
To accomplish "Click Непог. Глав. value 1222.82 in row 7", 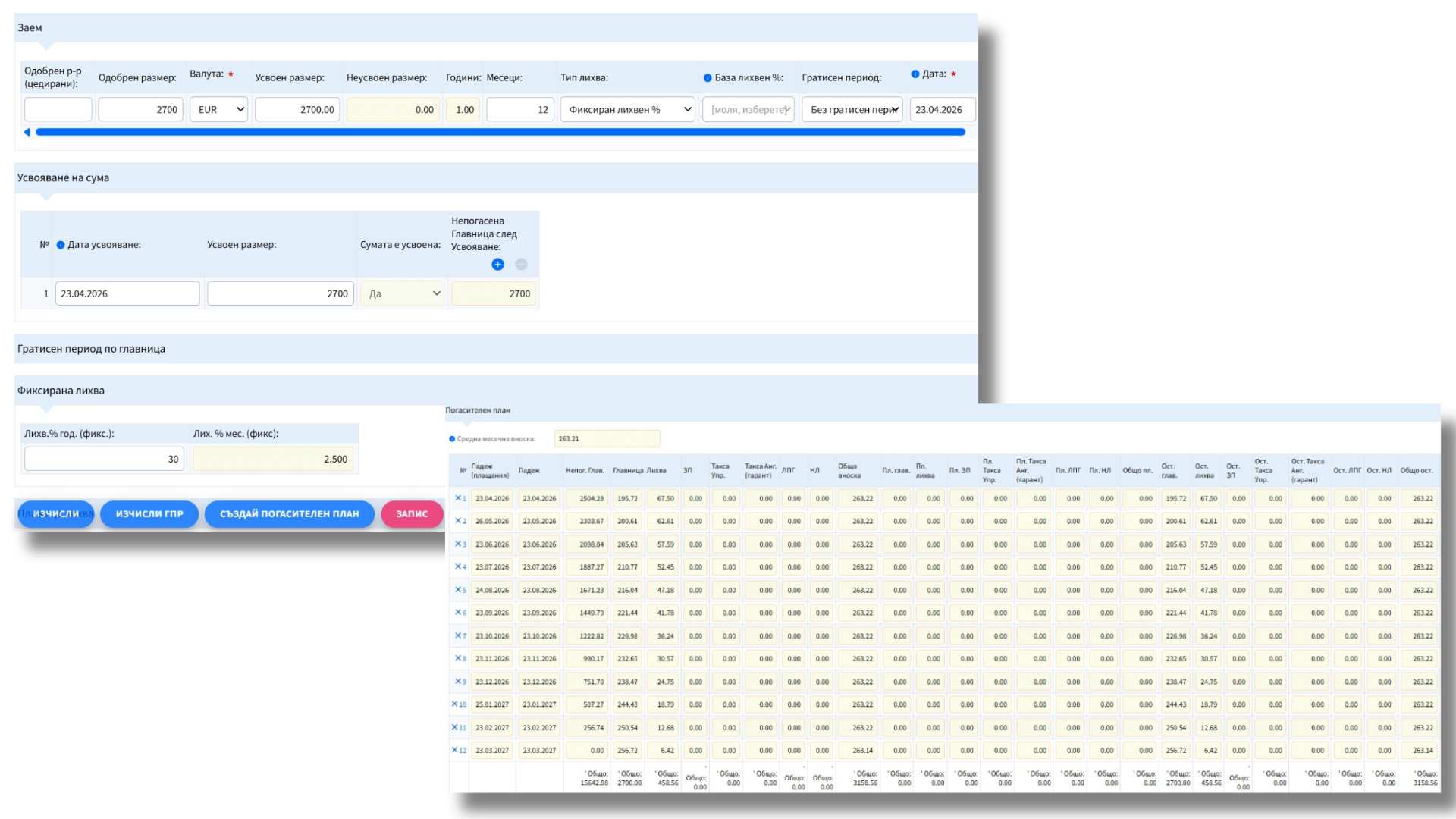I will pyautogui.click(x=587, y=635).
